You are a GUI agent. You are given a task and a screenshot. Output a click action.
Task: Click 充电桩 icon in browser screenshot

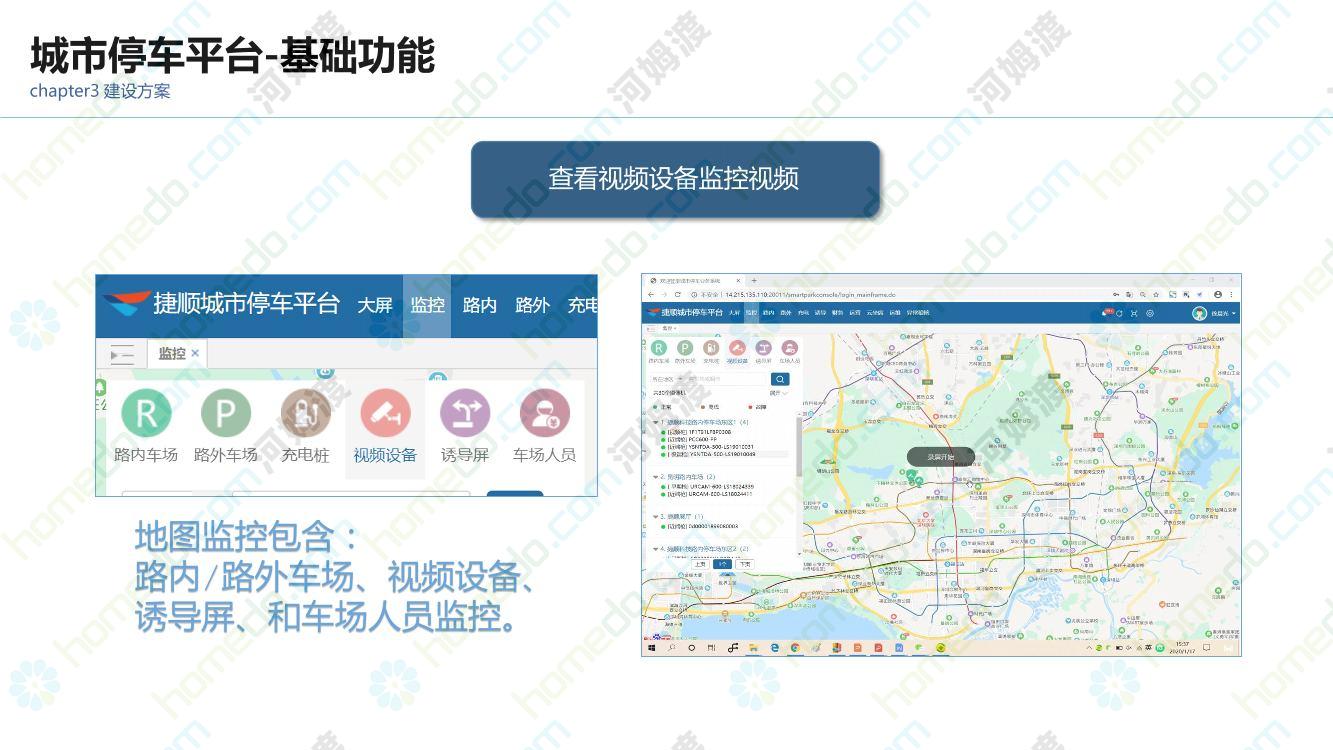pos(711,348)
